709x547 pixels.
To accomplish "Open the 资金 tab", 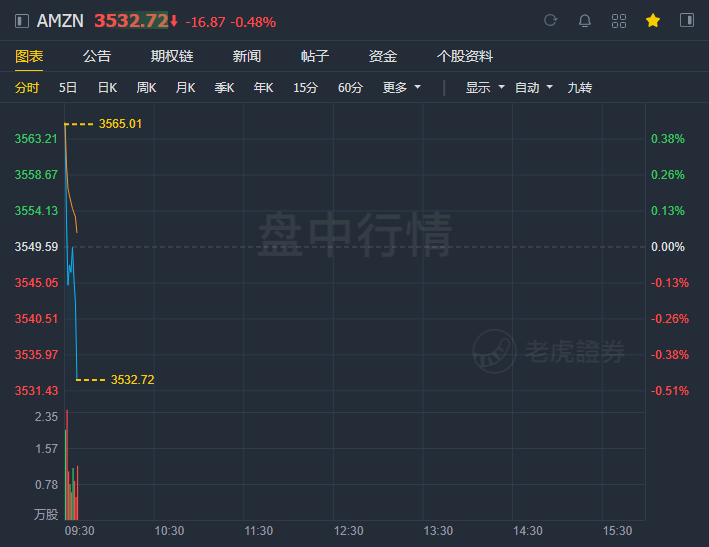I will 383,56.
